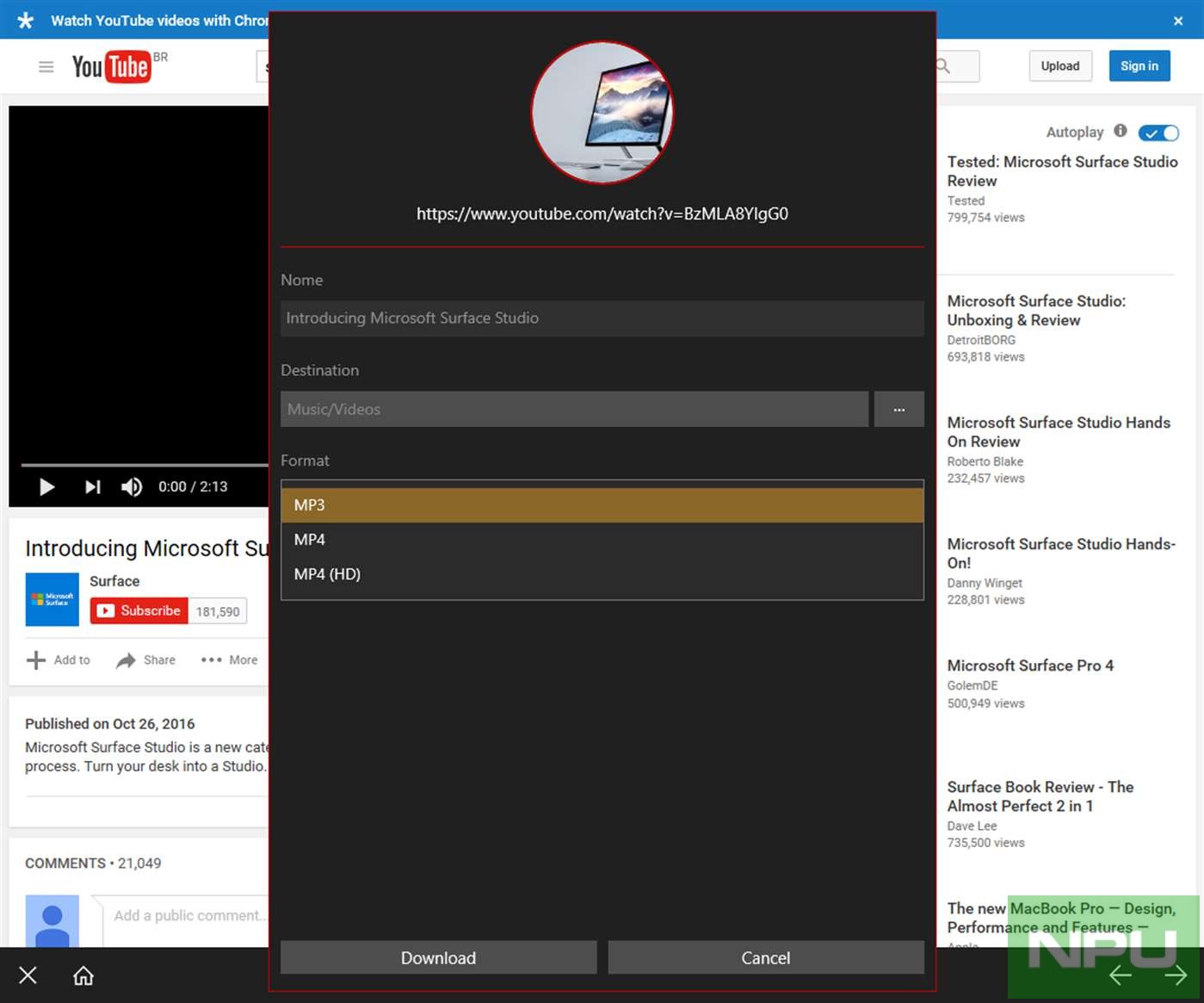Click the Surface channel avatar
This screenshot has width=1204, height=1003.
[x=52, y=599]
